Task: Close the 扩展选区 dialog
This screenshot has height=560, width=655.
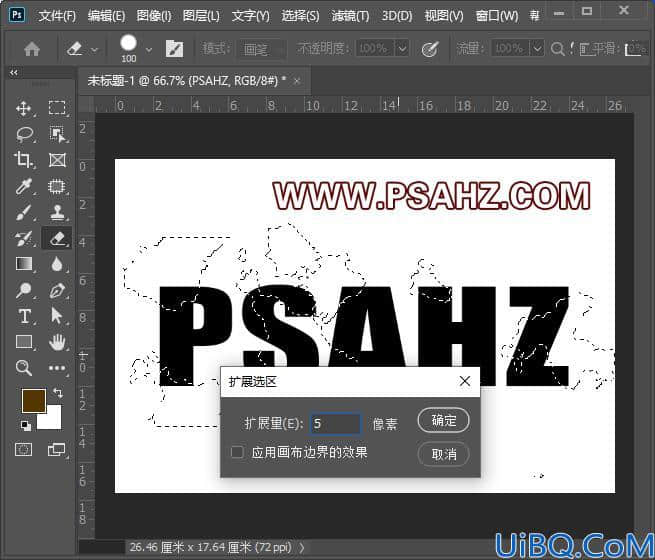Action: point(465,381)
